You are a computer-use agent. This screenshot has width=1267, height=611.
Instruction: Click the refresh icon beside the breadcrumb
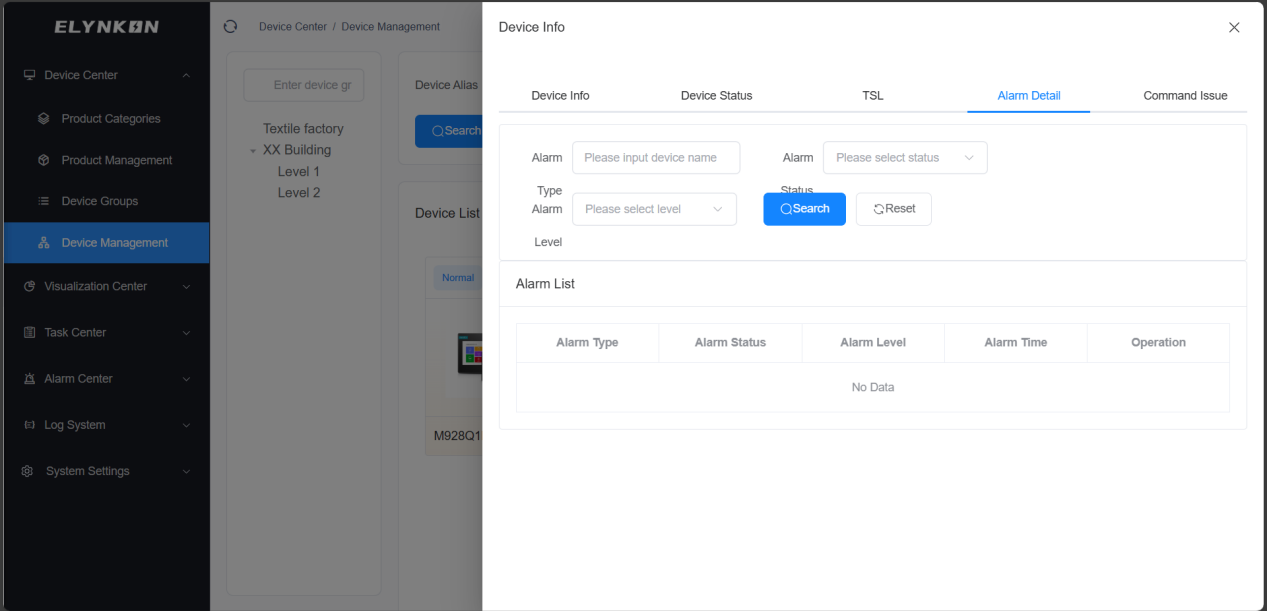[231, 27]
